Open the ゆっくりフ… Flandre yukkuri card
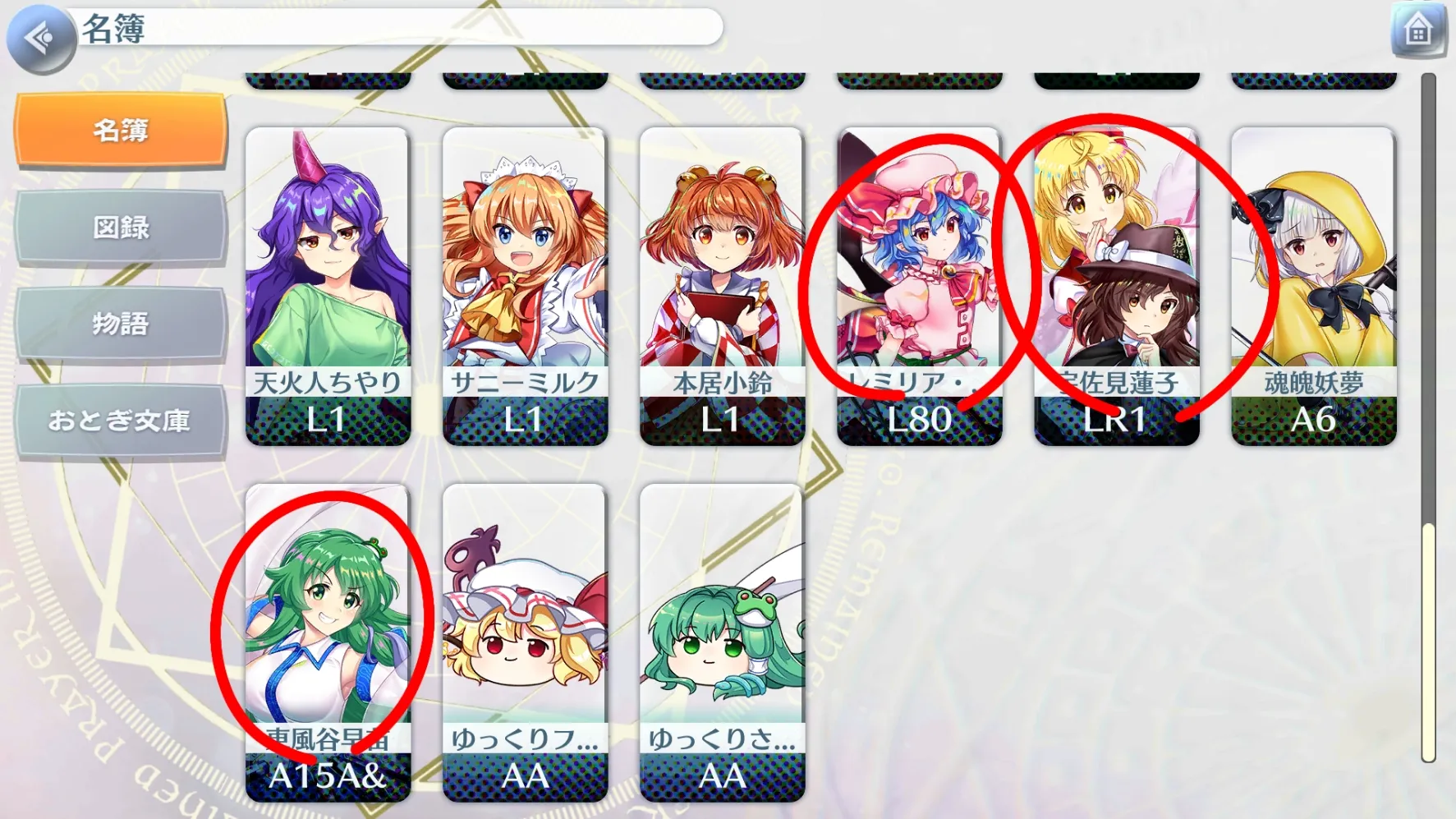Image resolution: width=1456 pixels, height=819 pixels. point(525,642)
